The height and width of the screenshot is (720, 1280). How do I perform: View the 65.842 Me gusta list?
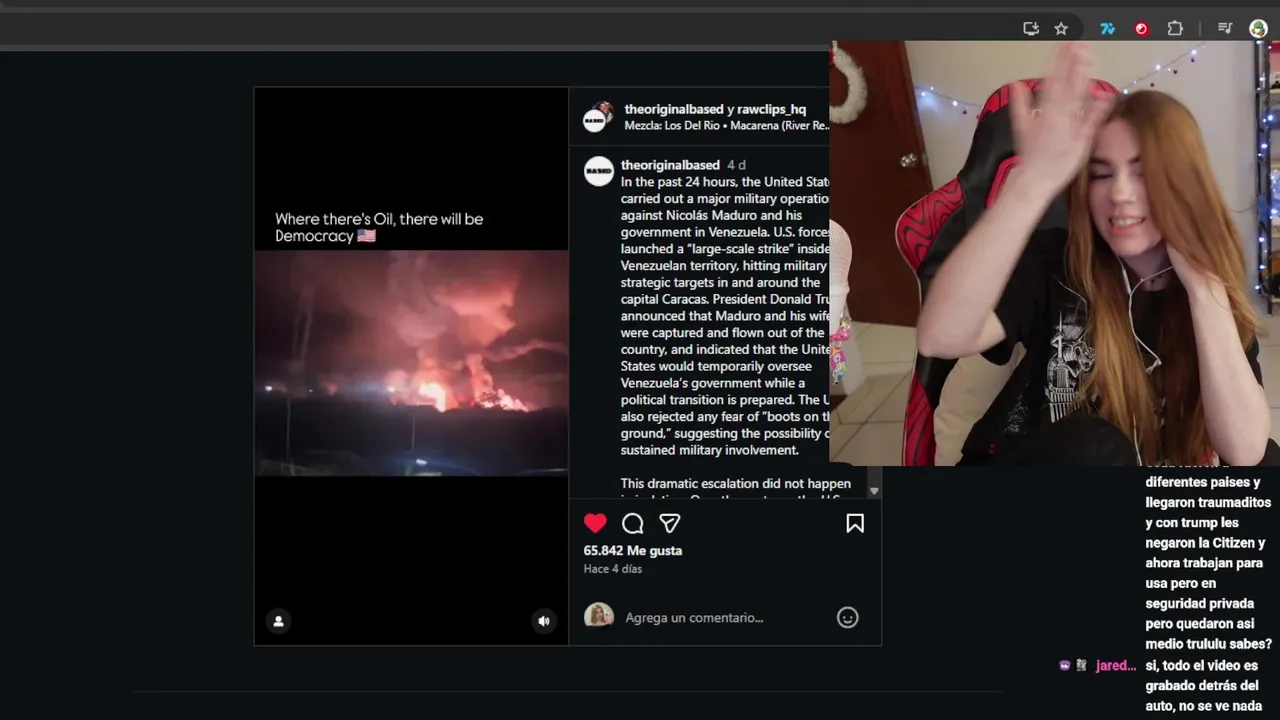632,551
